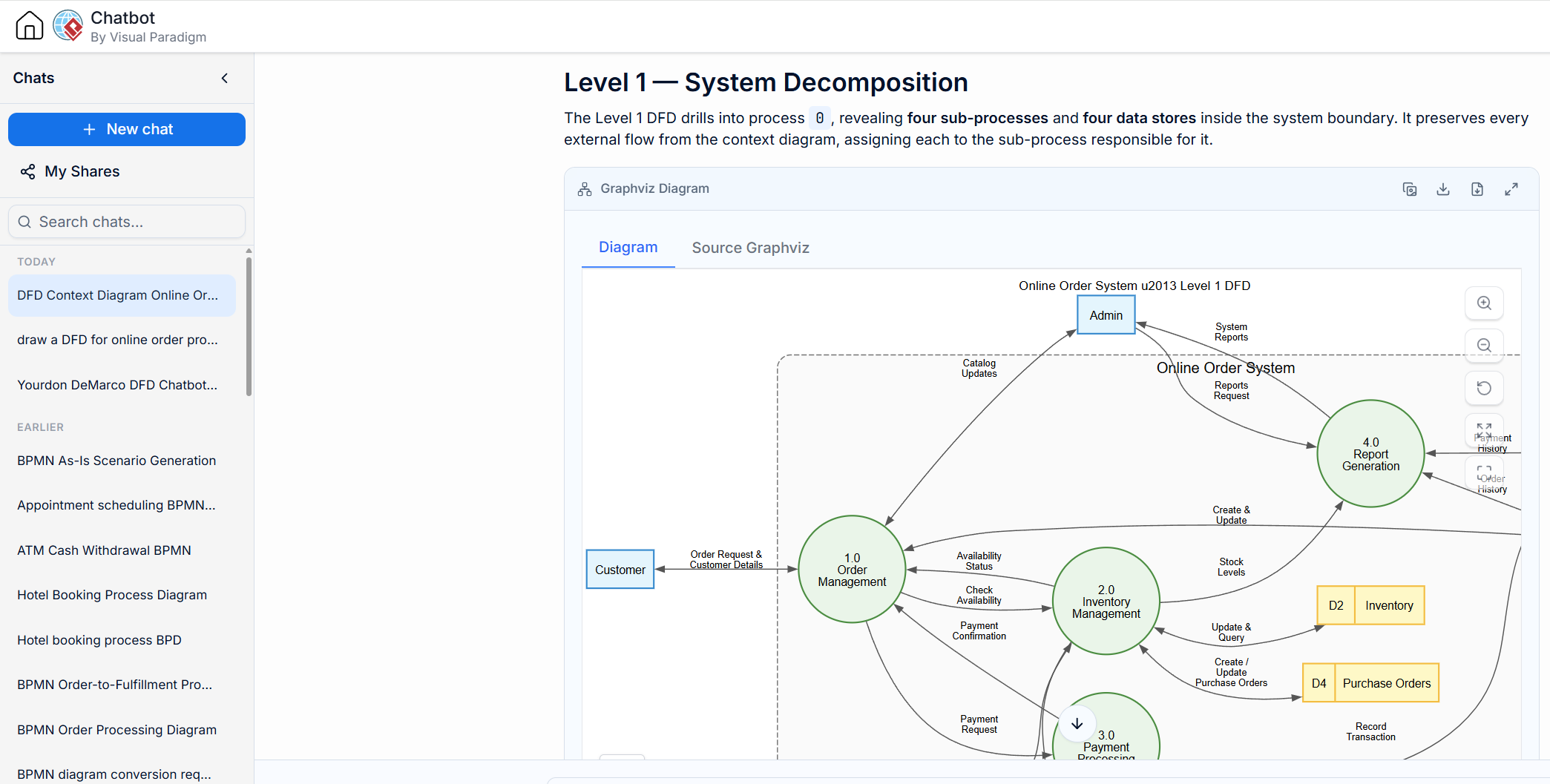Click the 'Online Order System' boundary title
The width and height of the screenshot is (1550, 784).
[1225, 368]
